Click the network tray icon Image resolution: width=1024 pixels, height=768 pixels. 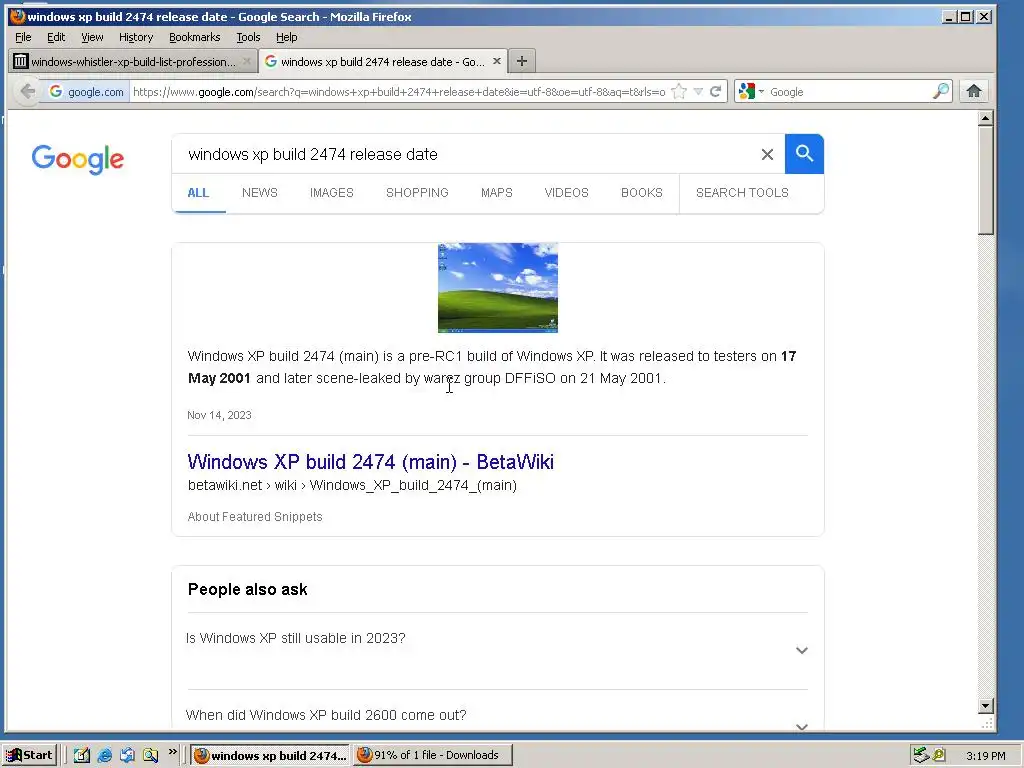(x=920, y=755)
